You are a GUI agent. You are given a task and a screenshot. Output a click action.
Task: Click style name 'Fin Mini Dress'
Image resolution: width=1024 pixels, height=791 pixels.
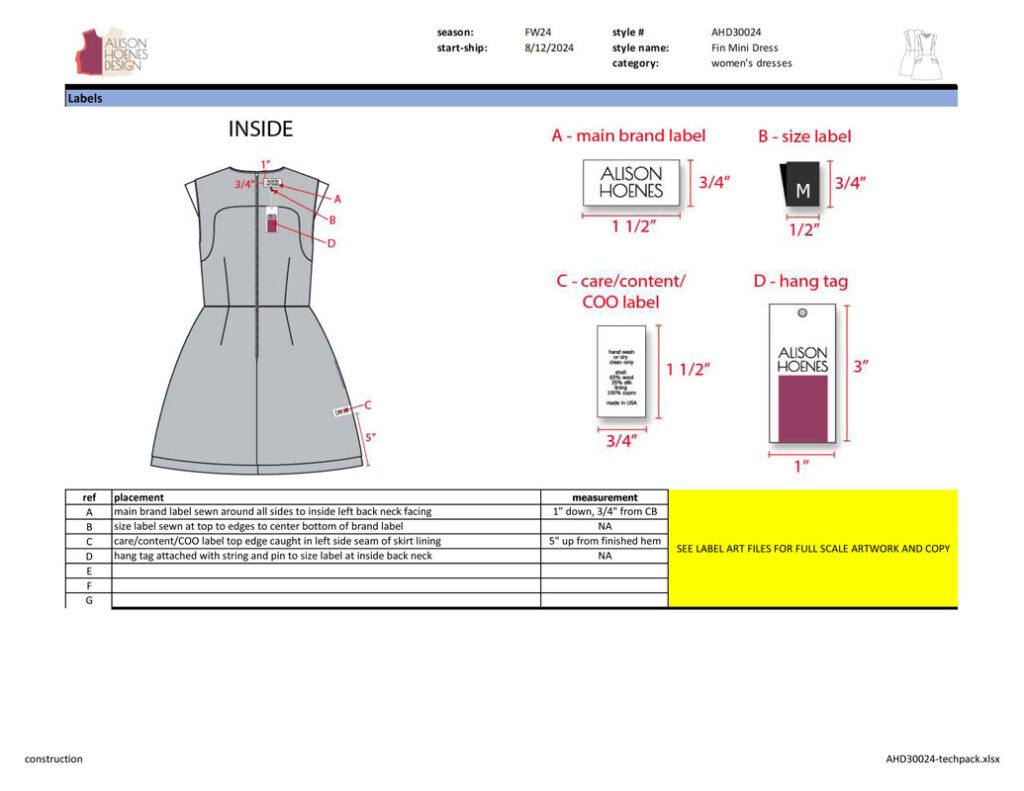pos(744,48)
